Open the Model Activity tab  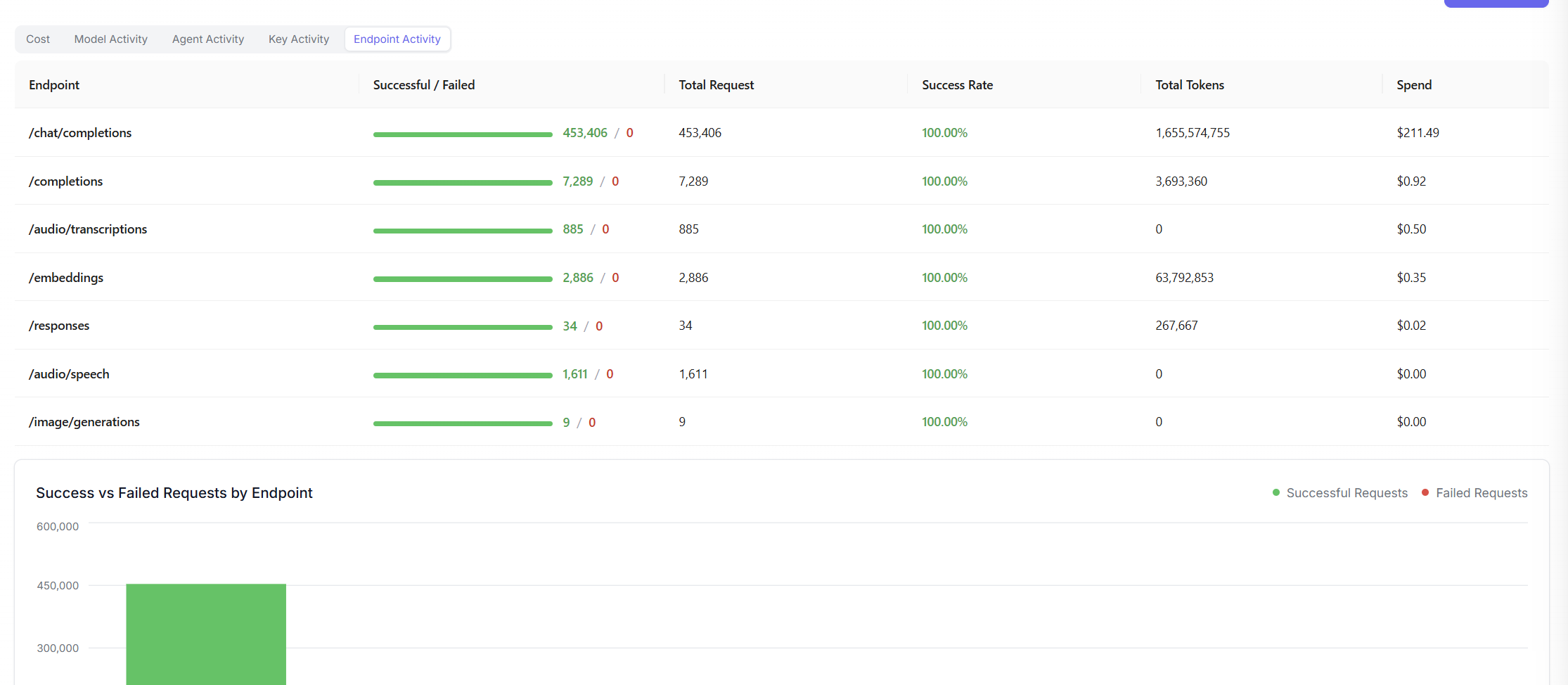click(x=111, y=39)
